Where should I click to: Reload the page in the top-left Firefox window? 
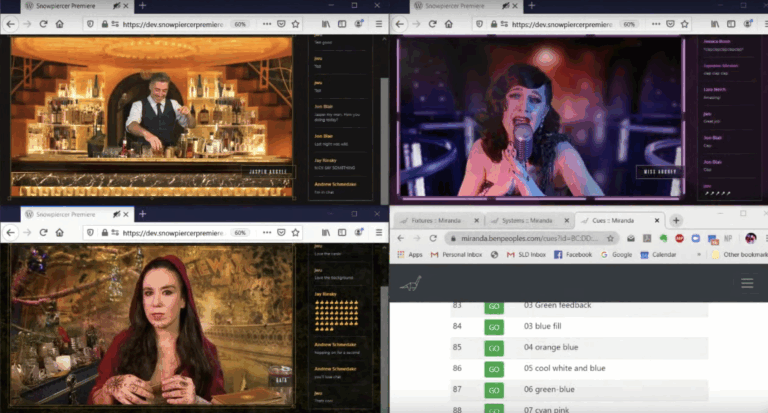(x=45, y=23)
